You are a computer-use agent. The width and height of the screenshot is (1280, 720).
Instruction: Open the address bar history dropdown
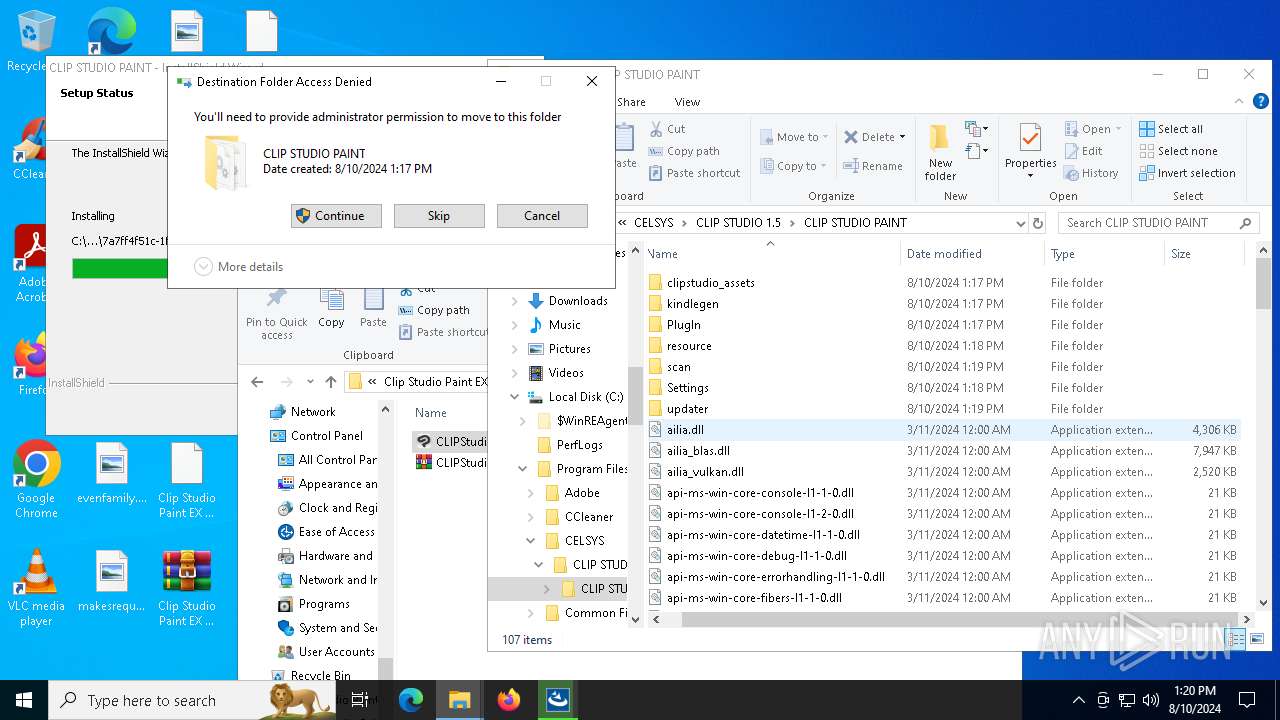click(x=1020, y=223)
